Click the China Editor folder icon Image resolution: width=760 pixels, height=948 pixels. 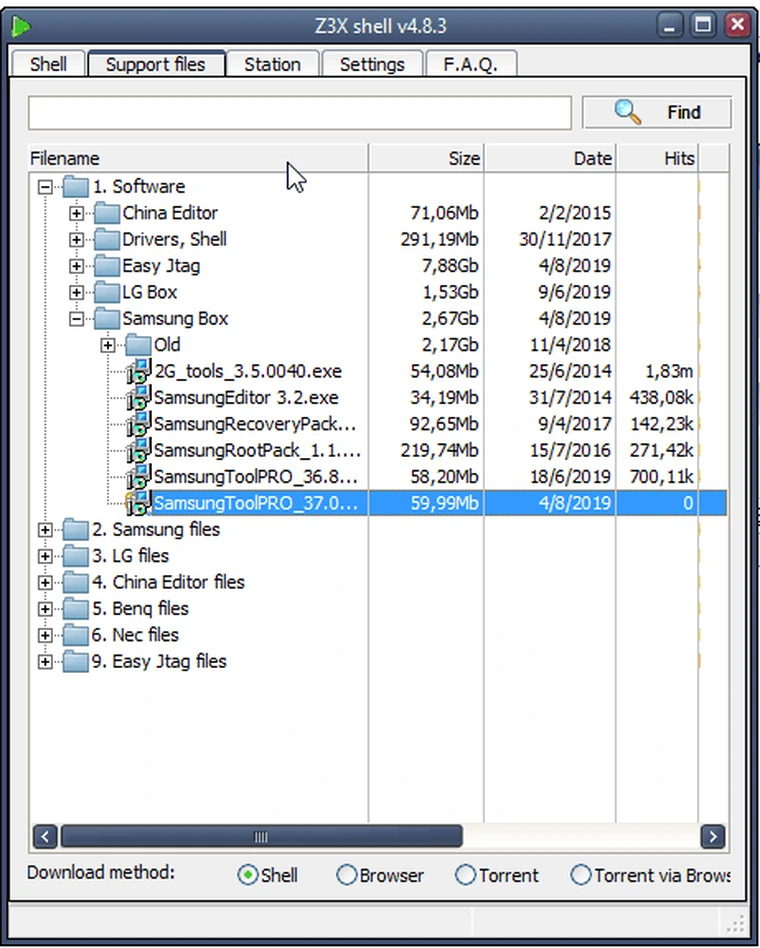107,213
